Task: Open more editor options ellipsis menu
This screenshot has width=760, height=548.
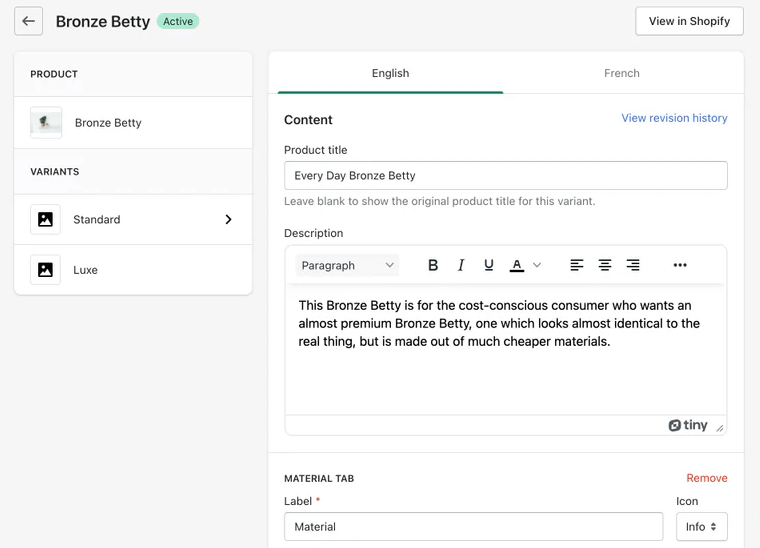Action: [x=680, y=265]
